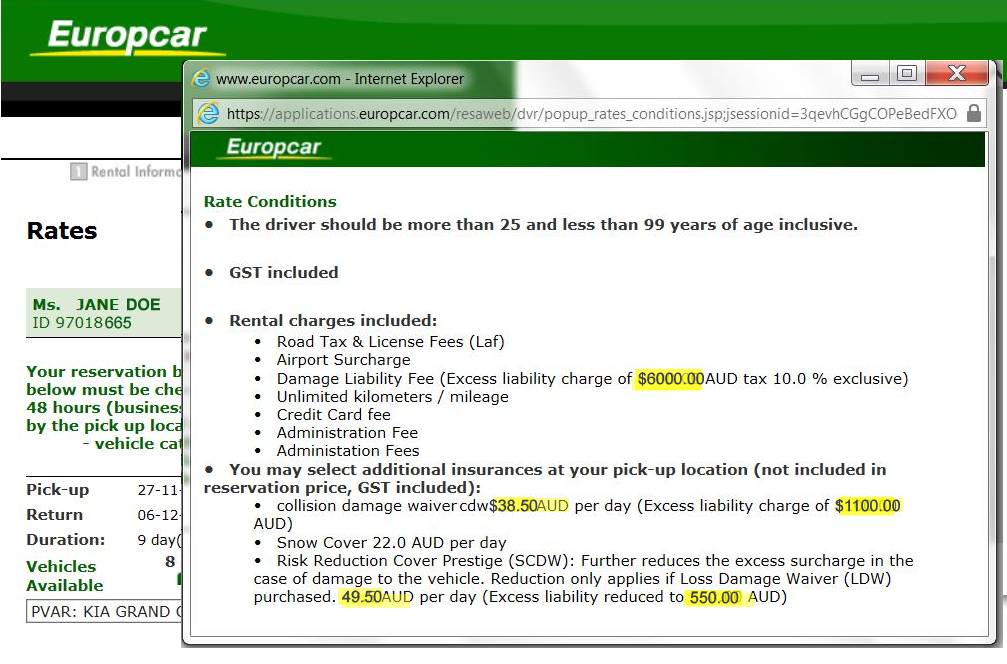Click the highlighted 49.50 AUD per day rate
The image size is (1007, 664).
click(x=377, y=597)
